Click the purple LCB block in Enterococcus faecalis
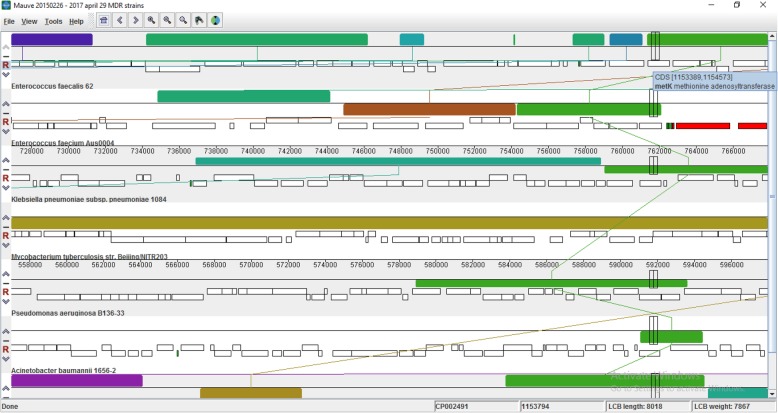This screenshot has width=778, height=413. pos(52,39)
